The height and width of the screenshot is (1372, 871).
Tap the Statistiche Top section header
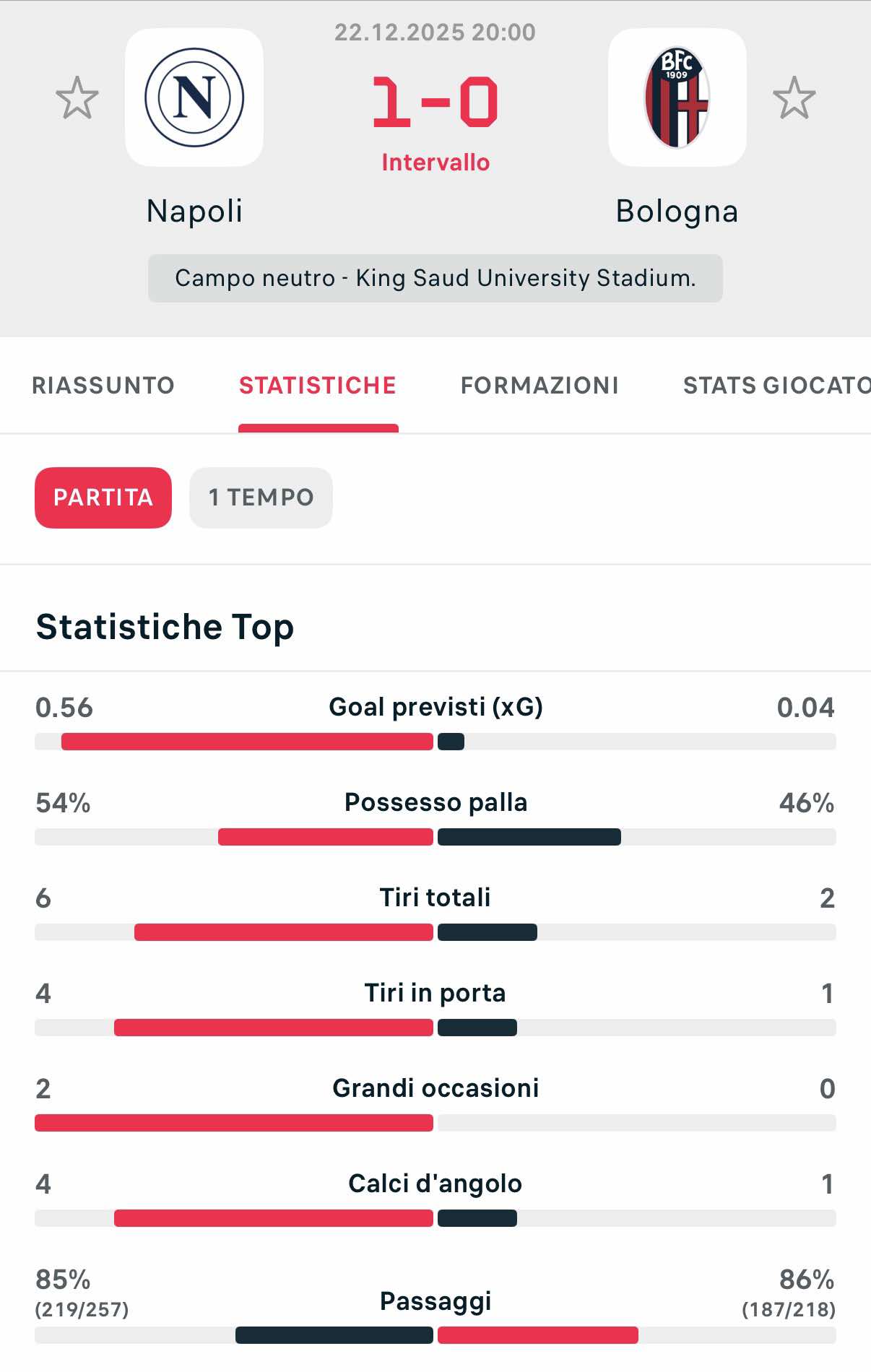point(165,627)
